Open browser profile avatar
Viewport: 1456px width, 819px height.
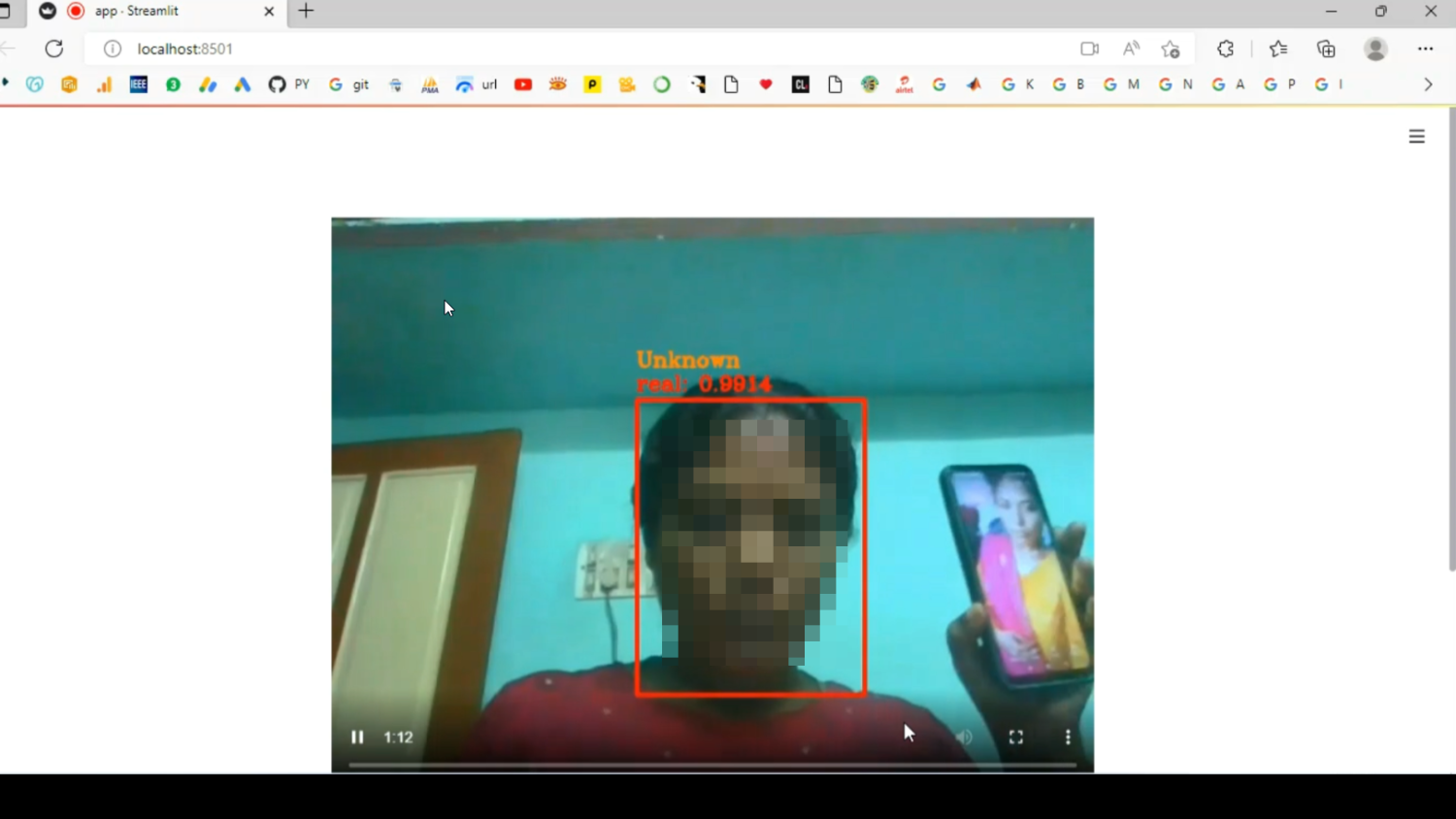tap(1375, 49)
